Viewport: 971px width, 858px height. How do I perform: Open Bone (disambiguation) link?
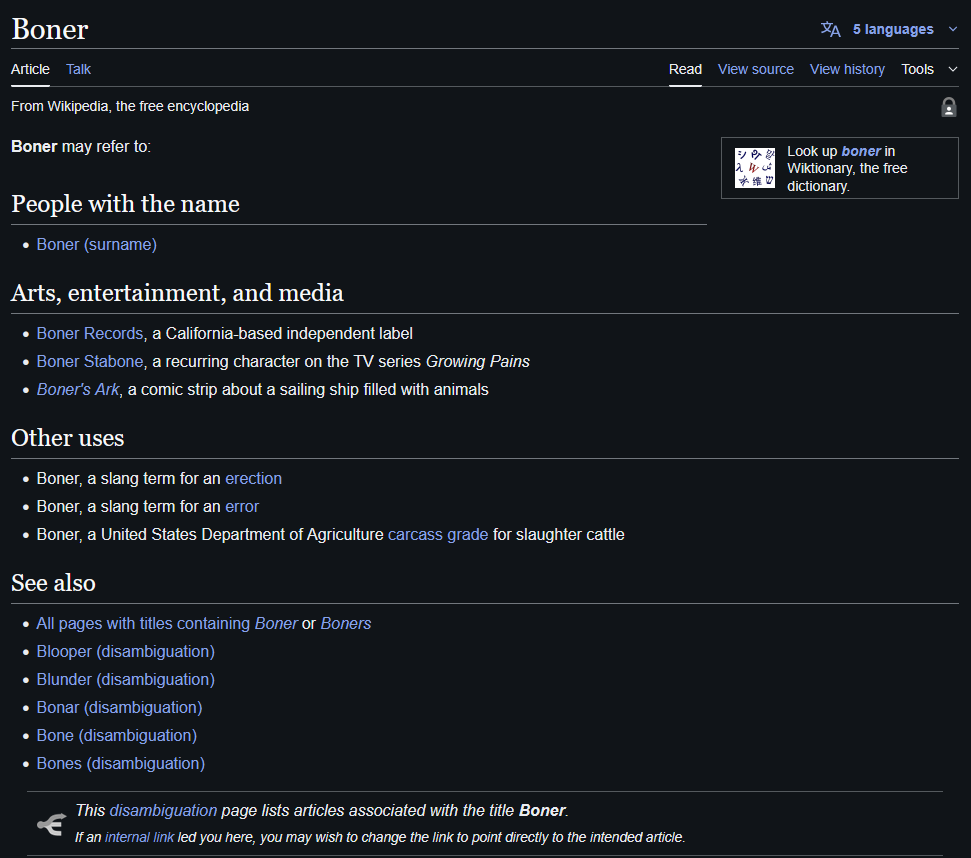[116, 735]
